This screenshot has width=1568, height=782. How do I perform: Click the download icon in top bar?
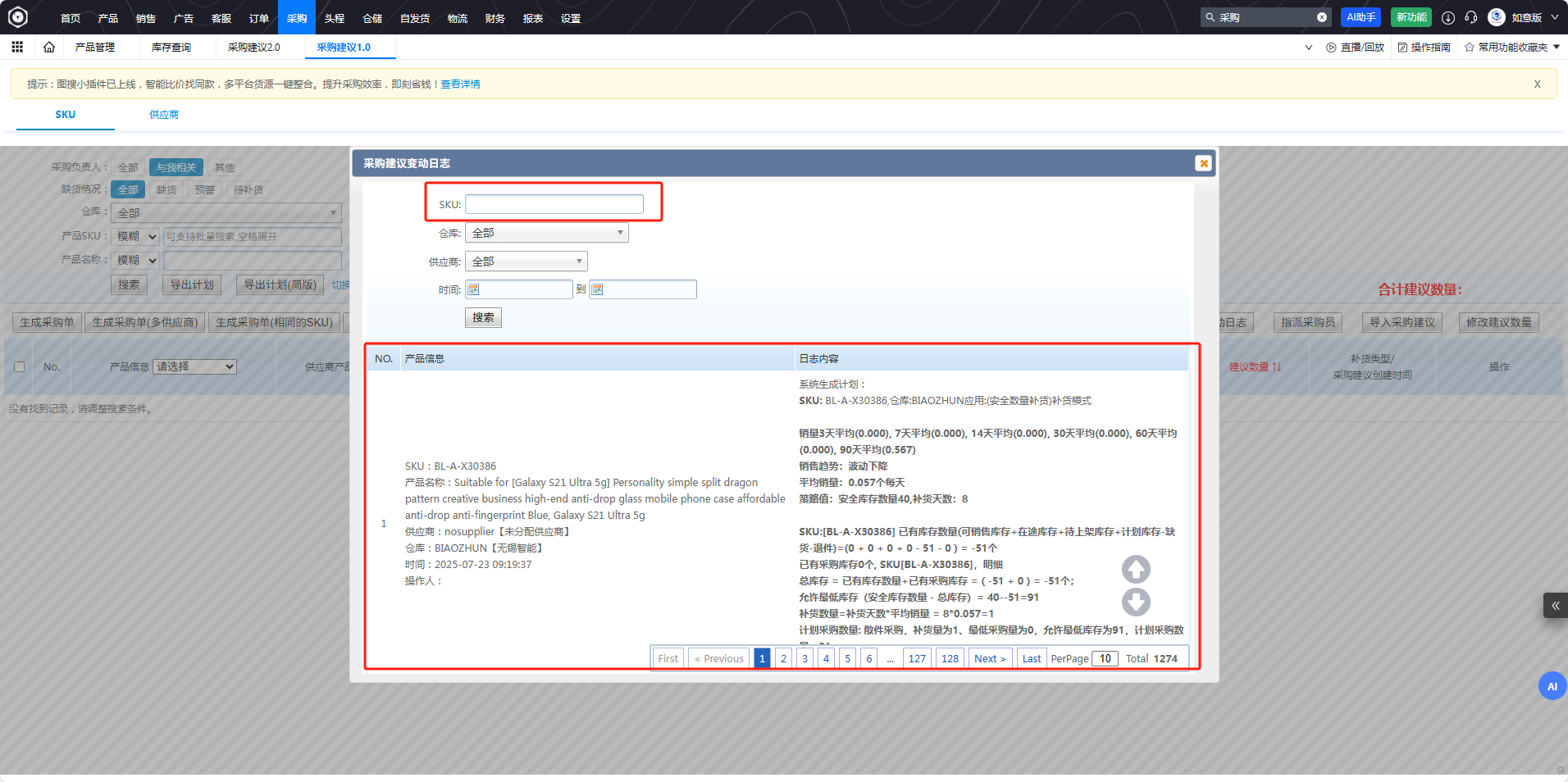[1448, 17]
